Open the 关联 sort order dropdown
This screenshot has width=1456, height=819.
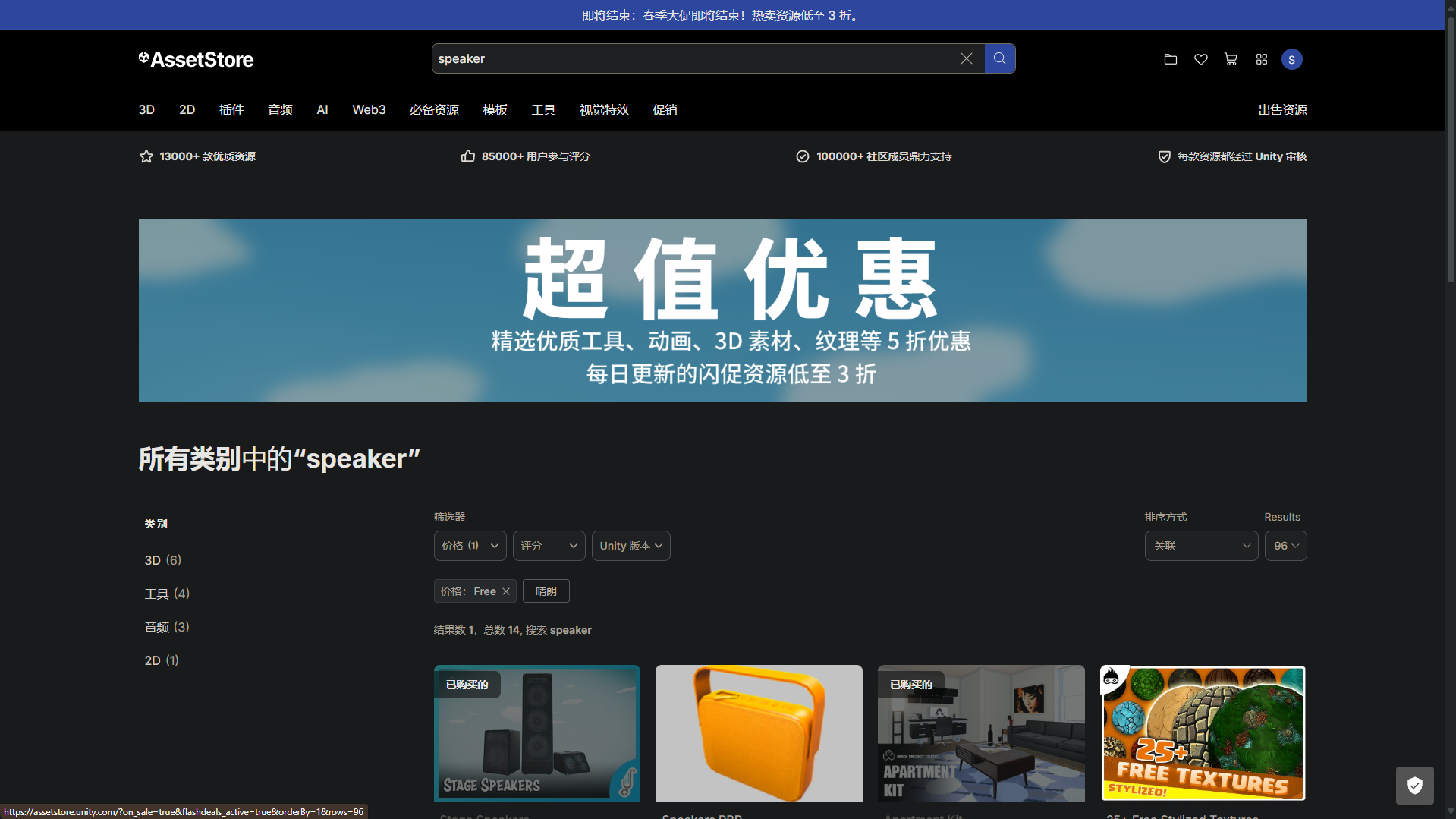[1201, 546]
